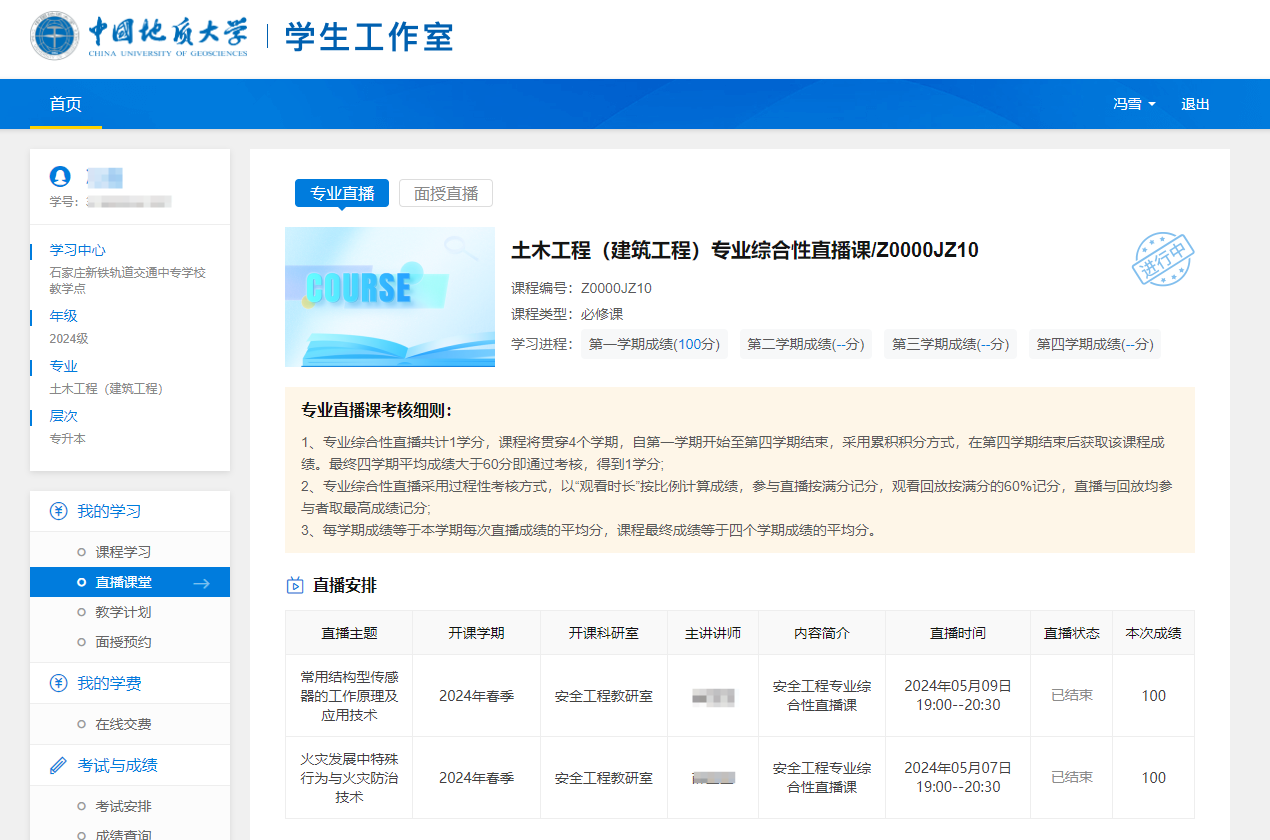Go to 首页 in the navigation bar

[x=66, y=104]
